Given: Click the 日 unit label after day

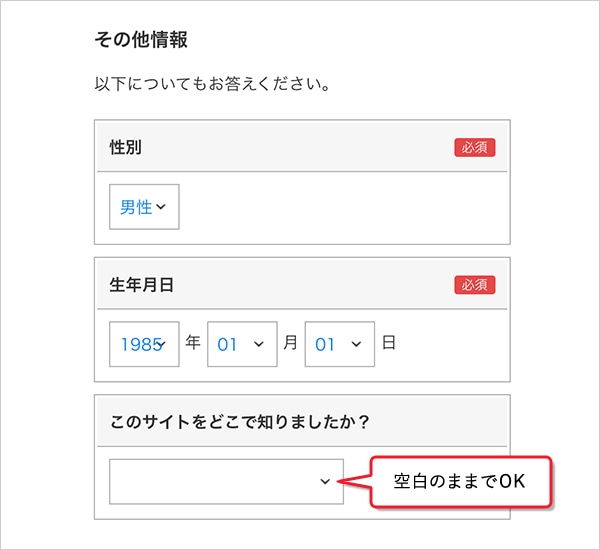Looking at the screenshot, I should pos(389,343).
